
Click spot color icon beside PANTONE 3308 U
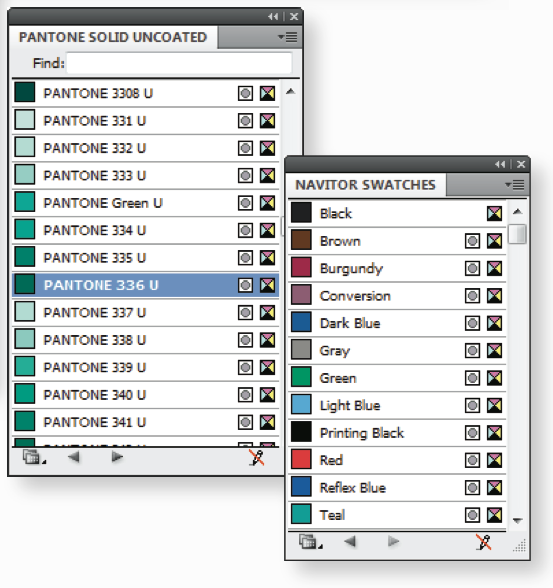(245, 93)
